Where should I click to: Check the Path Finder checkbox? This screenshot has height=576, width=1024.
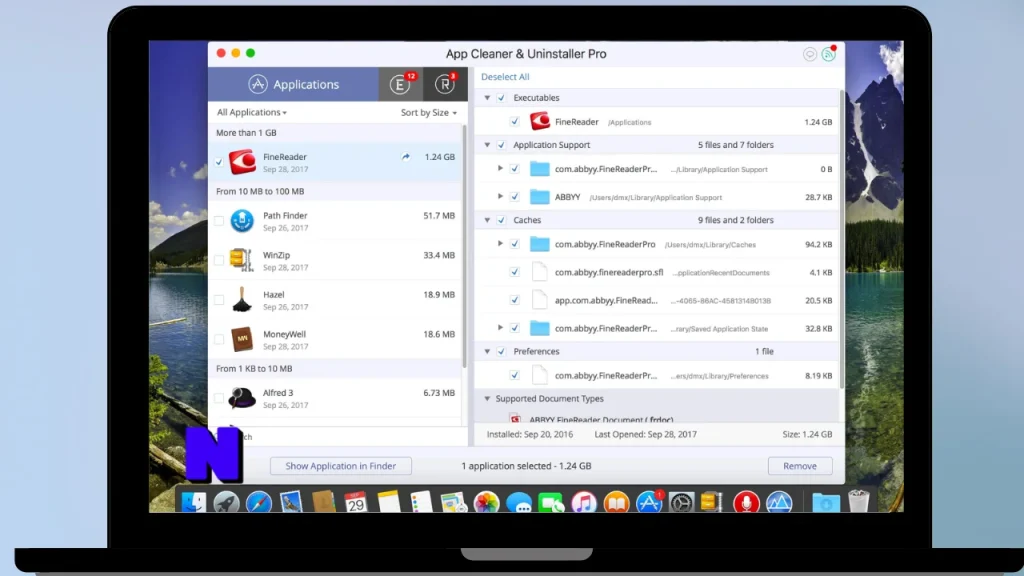click(219, 221)
